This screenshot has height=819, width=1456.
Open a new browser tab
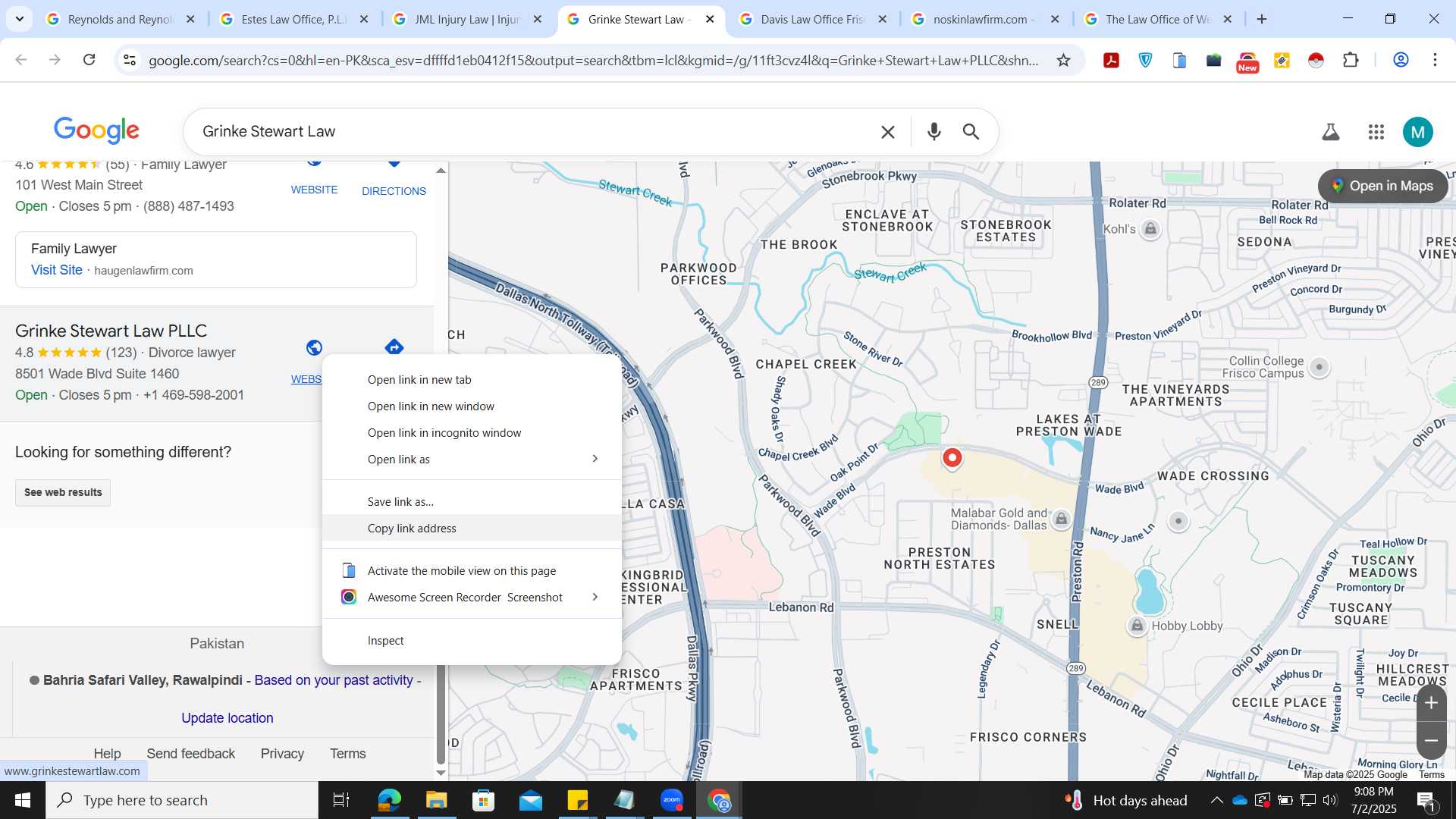click(x=1262, y=19)
